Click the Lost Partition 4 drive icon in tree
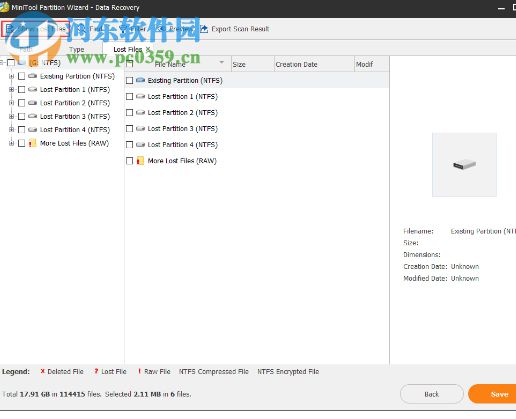 click(x=32, y=129)
